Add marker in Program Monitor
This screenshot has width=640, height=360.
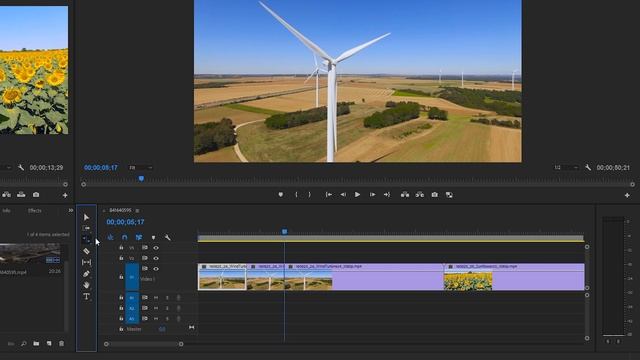281,195
